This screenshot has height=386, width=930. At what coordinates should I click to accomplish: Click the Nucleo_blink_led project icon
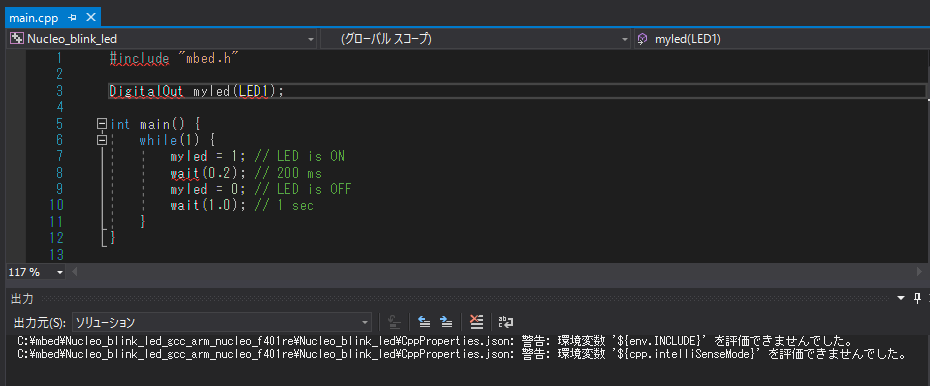click(17, 39)
